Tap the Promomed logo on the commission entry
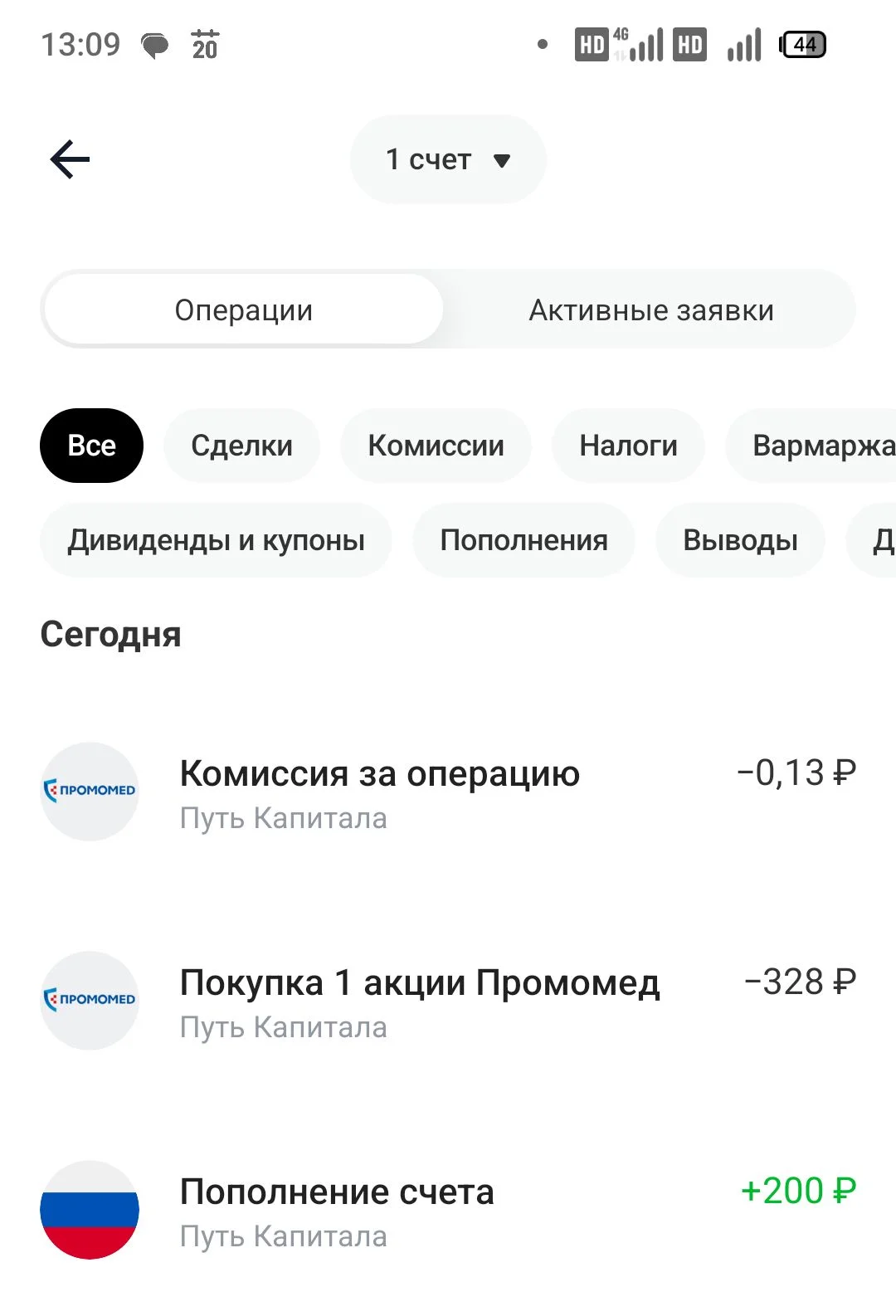The image size is (896, 1316). (90, 791)
